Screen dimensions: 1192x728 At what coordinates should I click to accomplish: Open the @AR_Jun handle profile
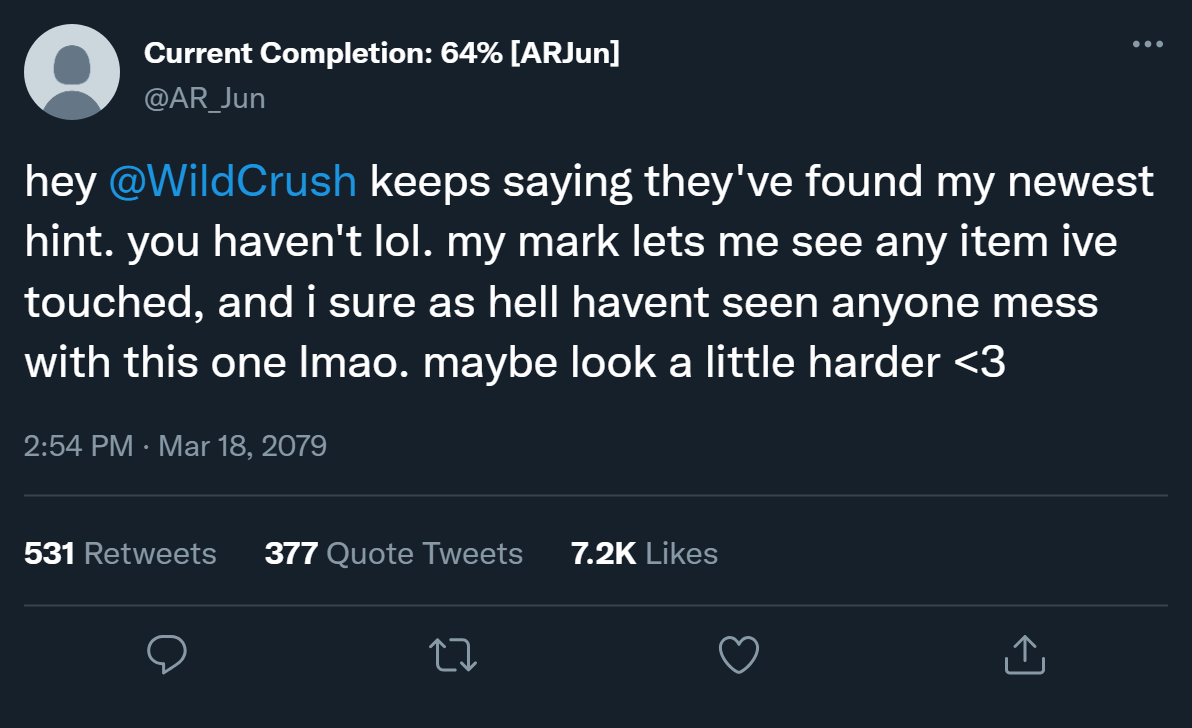pos(205,98)
